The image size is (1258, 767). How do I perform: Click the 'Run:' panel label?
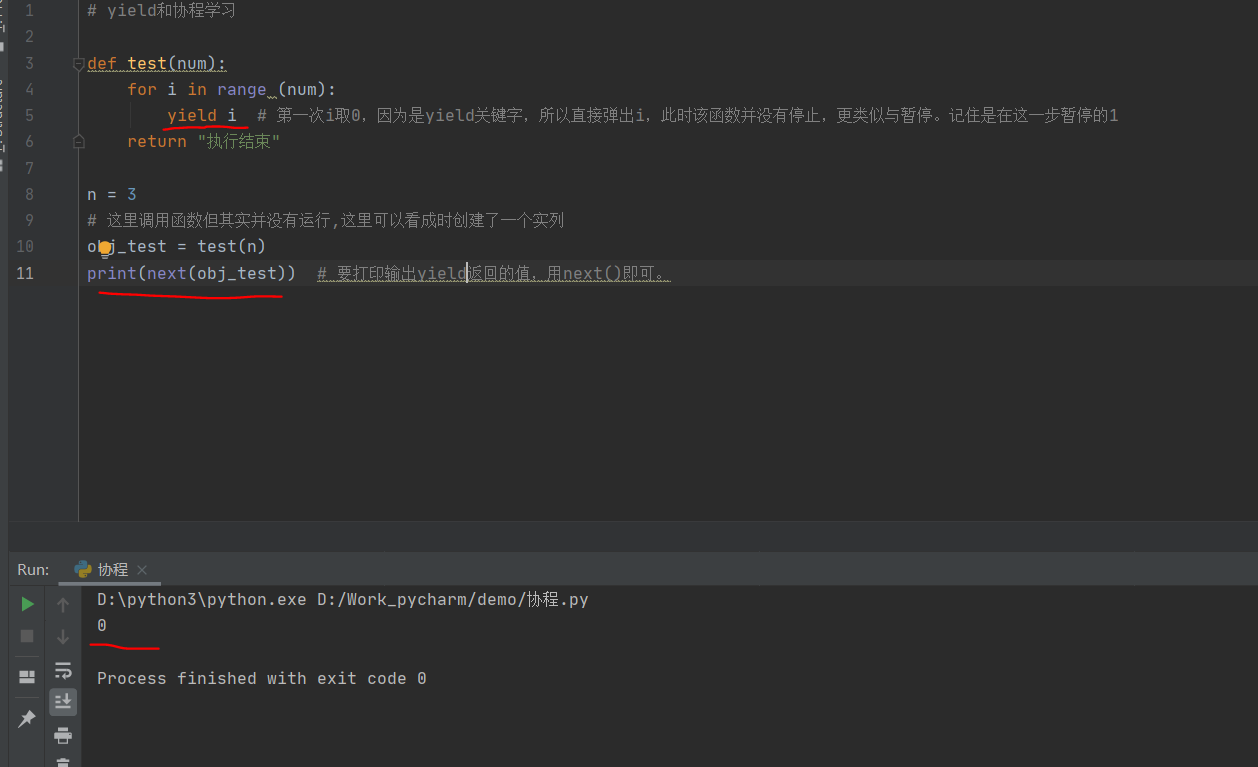(x=33, y=569)
